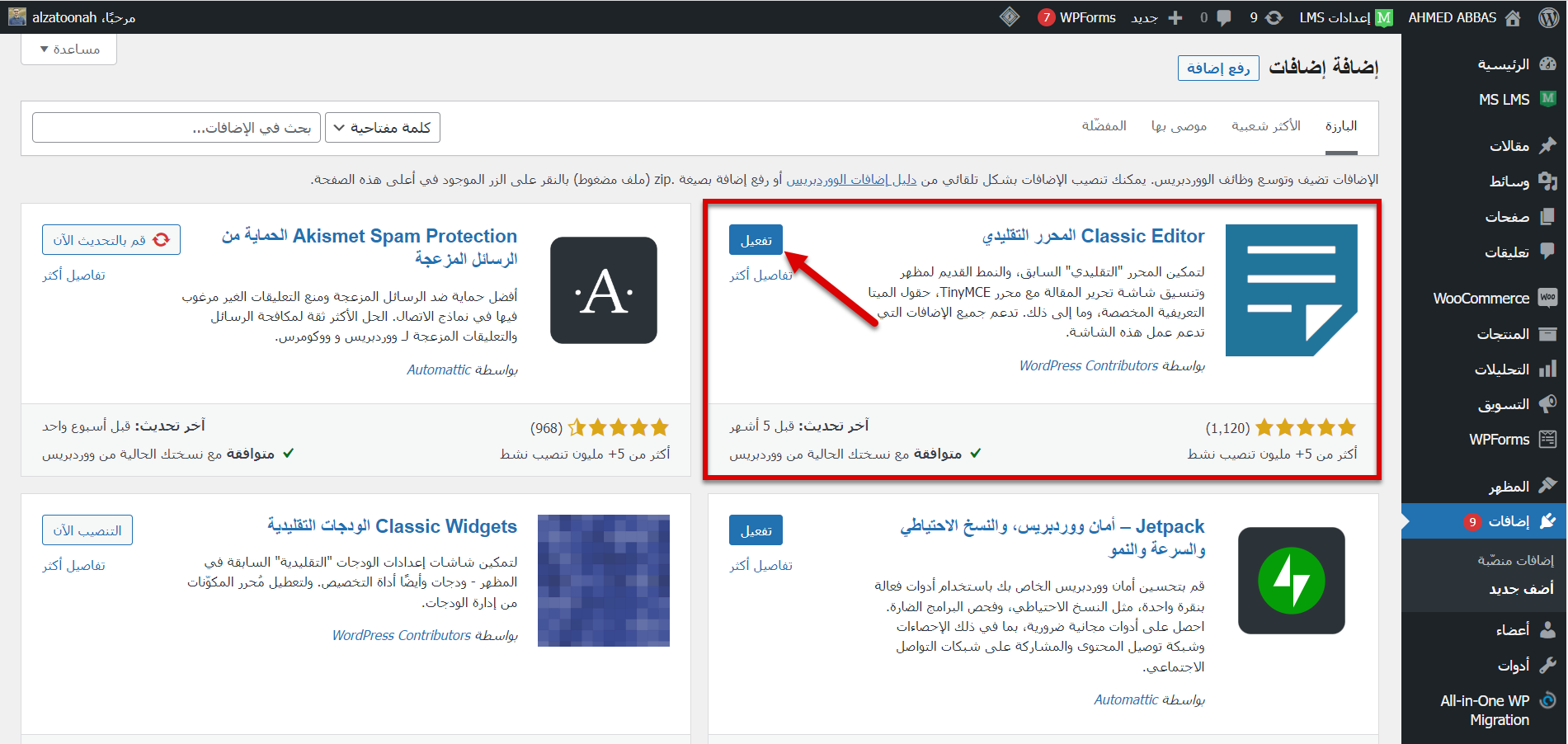Image resolution: width=1568 pixels, height=744 pixels.
Task: Open the WPForms icon in sidebar
Action: (1547, 439)
